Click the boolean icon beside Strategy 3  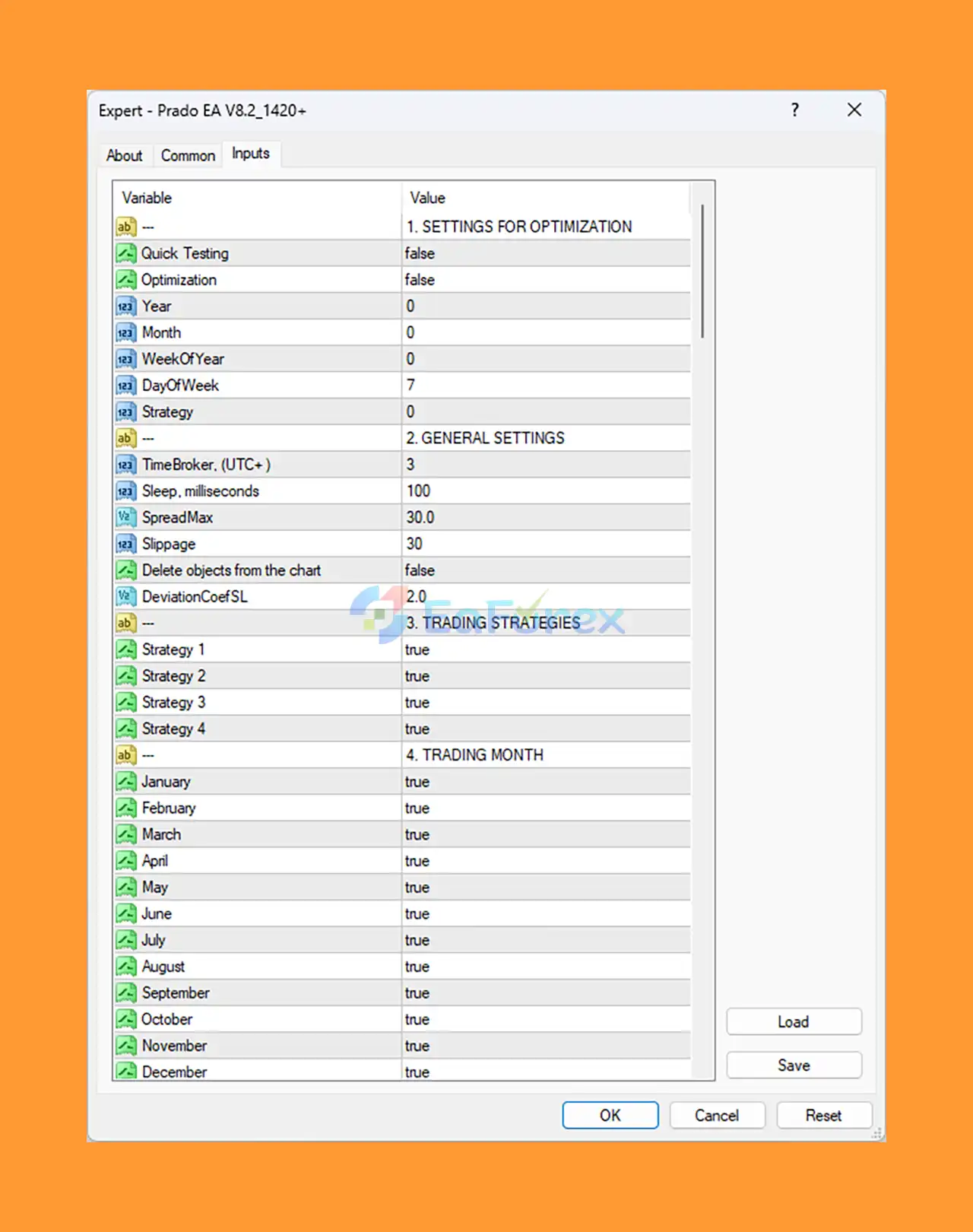tap(125, 702)
